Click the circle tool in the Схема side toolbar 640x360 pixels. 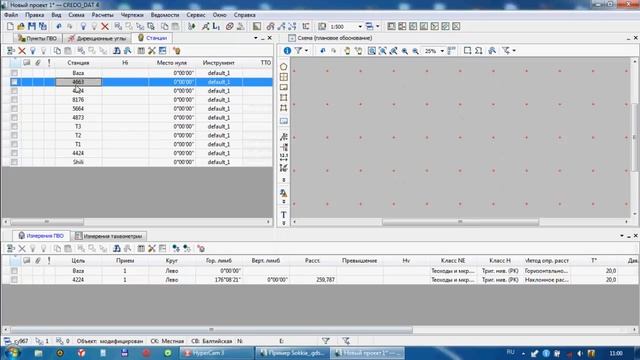(x=283, y=67)
